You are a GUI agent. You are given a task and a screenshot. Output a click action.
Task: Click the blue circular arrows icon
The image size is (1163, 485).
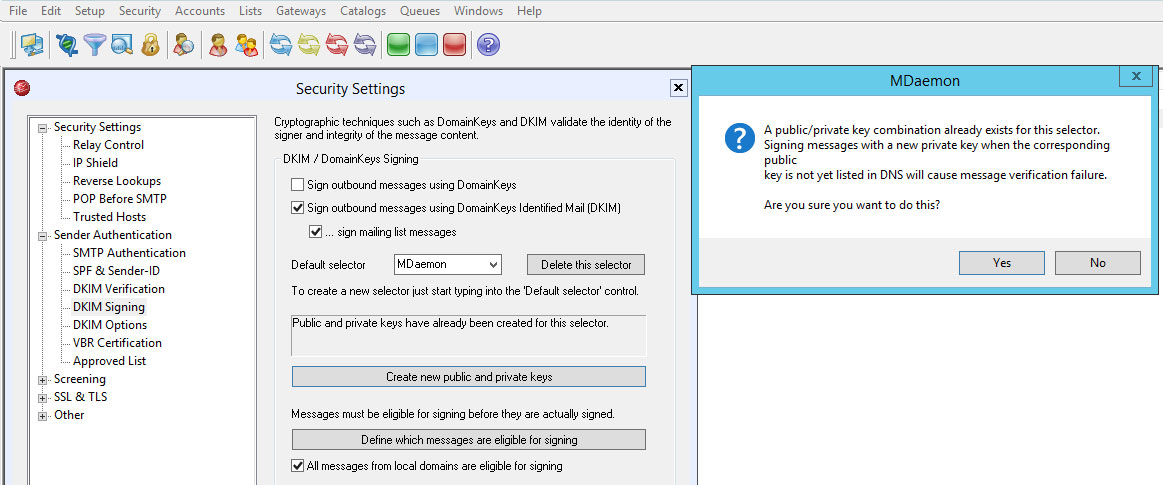pos(280,45)
